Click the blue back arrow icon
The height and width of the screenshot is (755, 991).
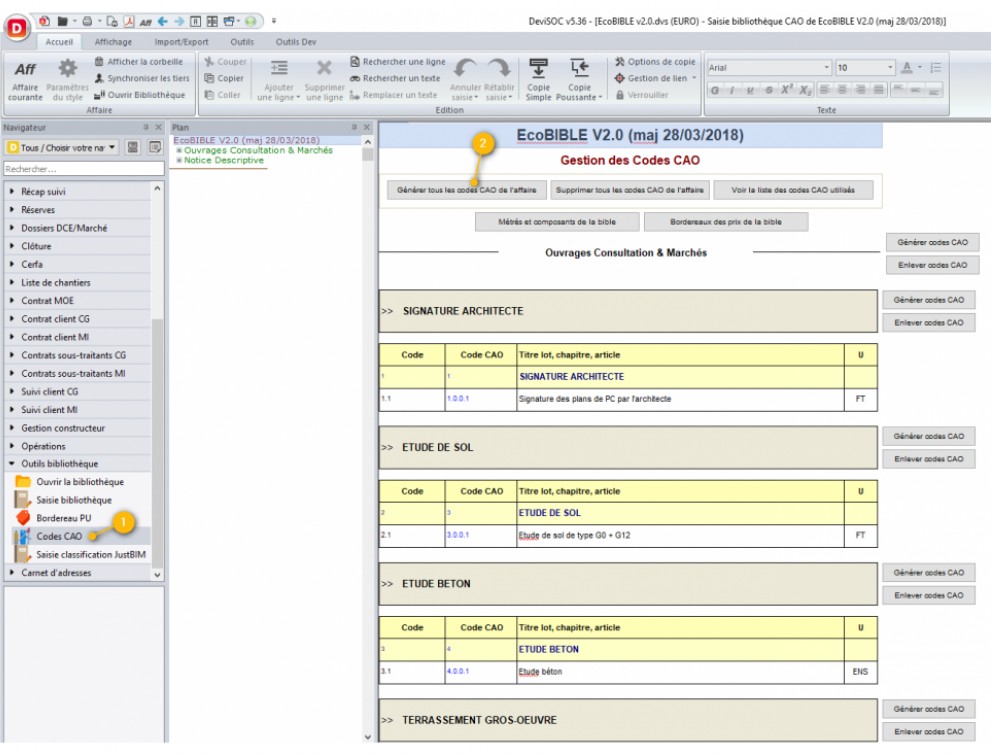point(162,21)
